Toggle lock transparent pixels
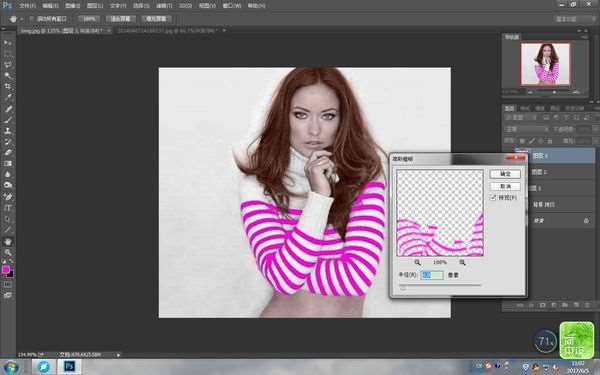600x375 pixels. coord(522,141)
